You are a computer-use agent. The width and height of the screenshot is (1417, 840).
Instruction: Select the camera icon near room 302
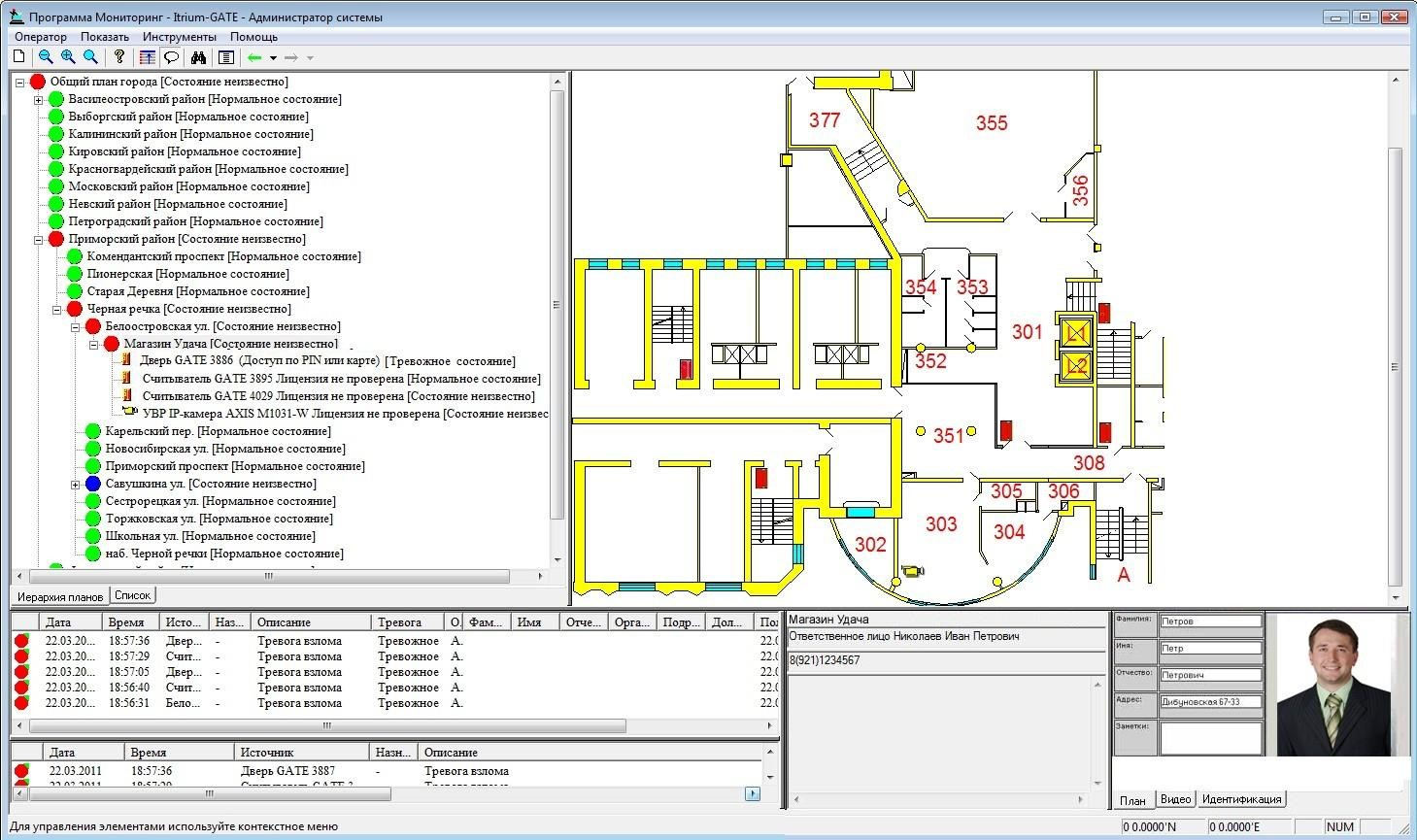click(x=912, y=571)
